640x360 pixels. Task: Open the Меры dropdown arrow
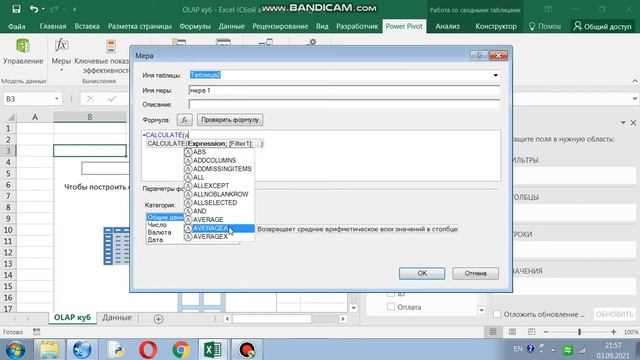point(61,70)
